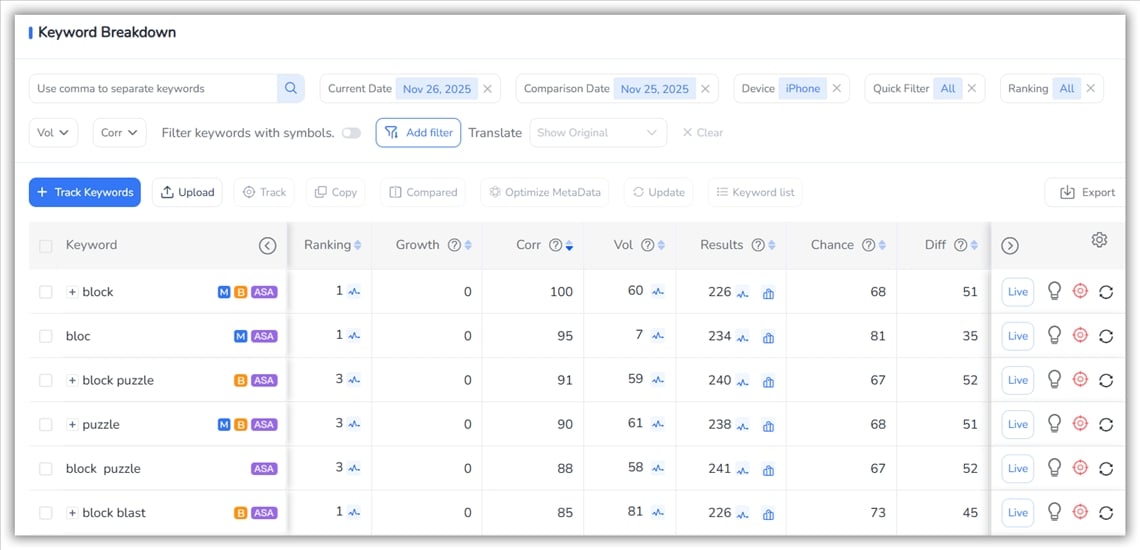
Task: Open Show Original translate dropdown
Action: (597, 133)
